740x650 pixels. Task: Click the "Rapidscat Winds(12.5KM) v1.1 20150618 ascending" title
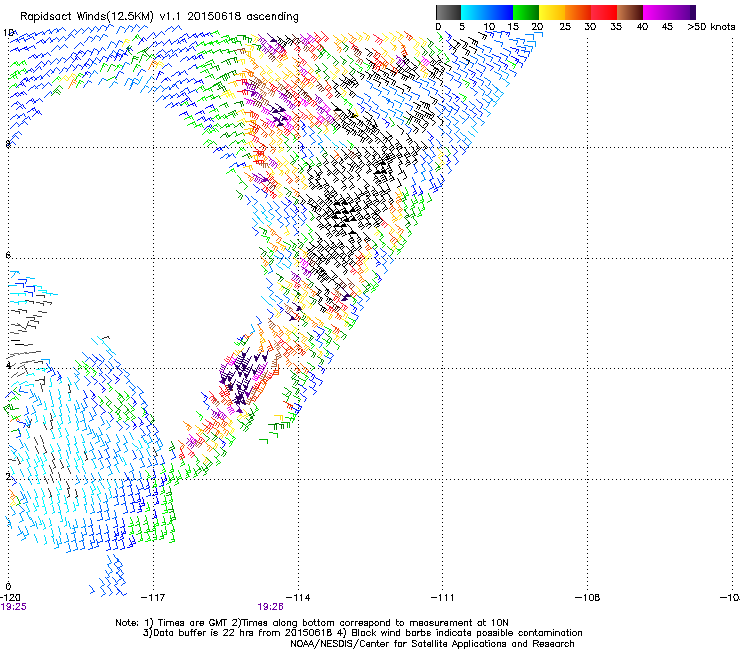[159, 17]
